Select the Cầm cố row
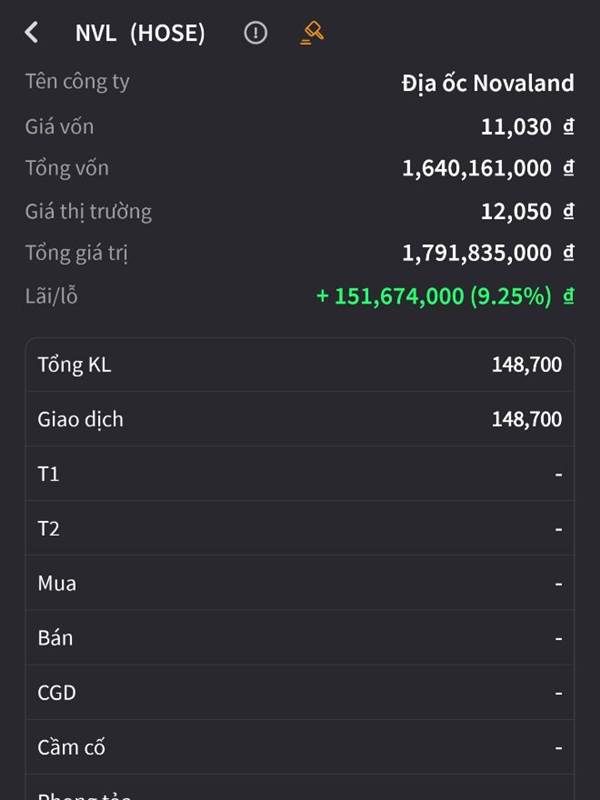This screenshot has height=800, width=600. tap(300, 747)
